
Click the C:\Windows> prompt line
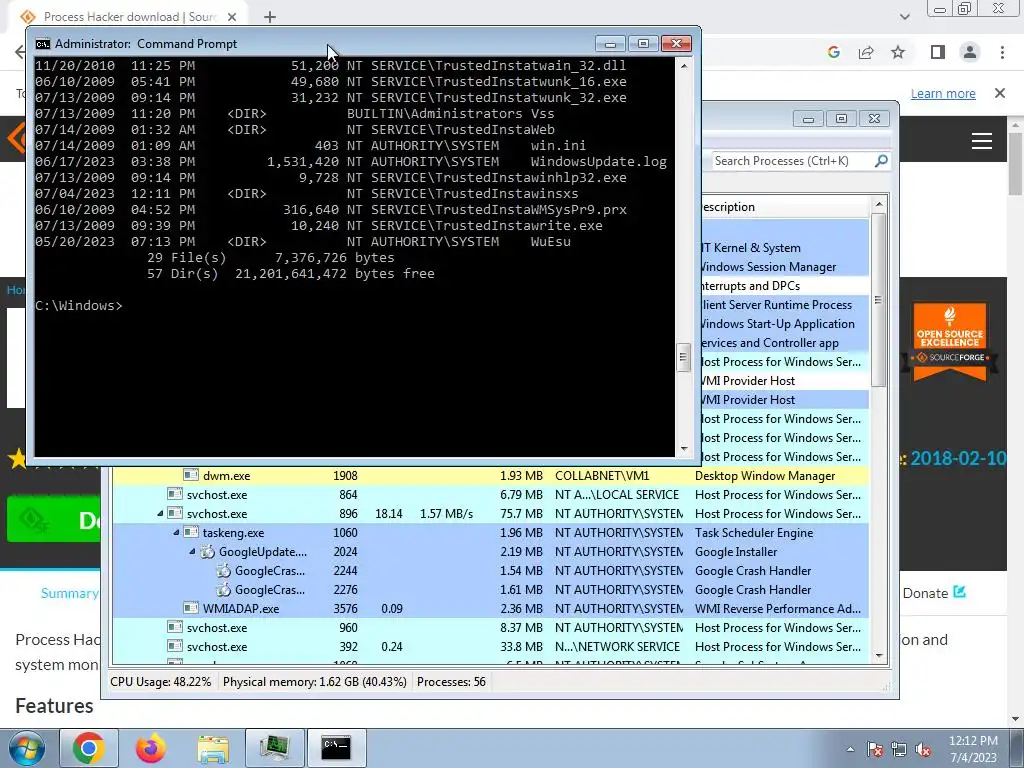coord(78,306)
